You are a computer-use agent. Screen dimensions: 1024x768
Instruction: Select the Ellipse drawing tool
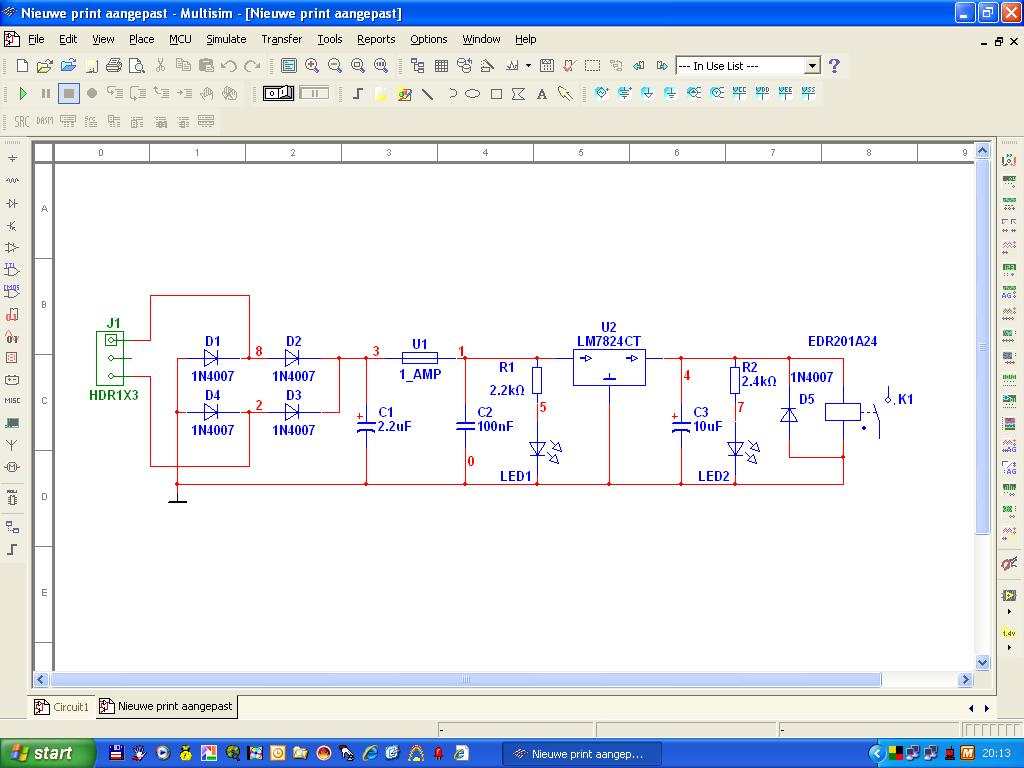tap(473, 94)
